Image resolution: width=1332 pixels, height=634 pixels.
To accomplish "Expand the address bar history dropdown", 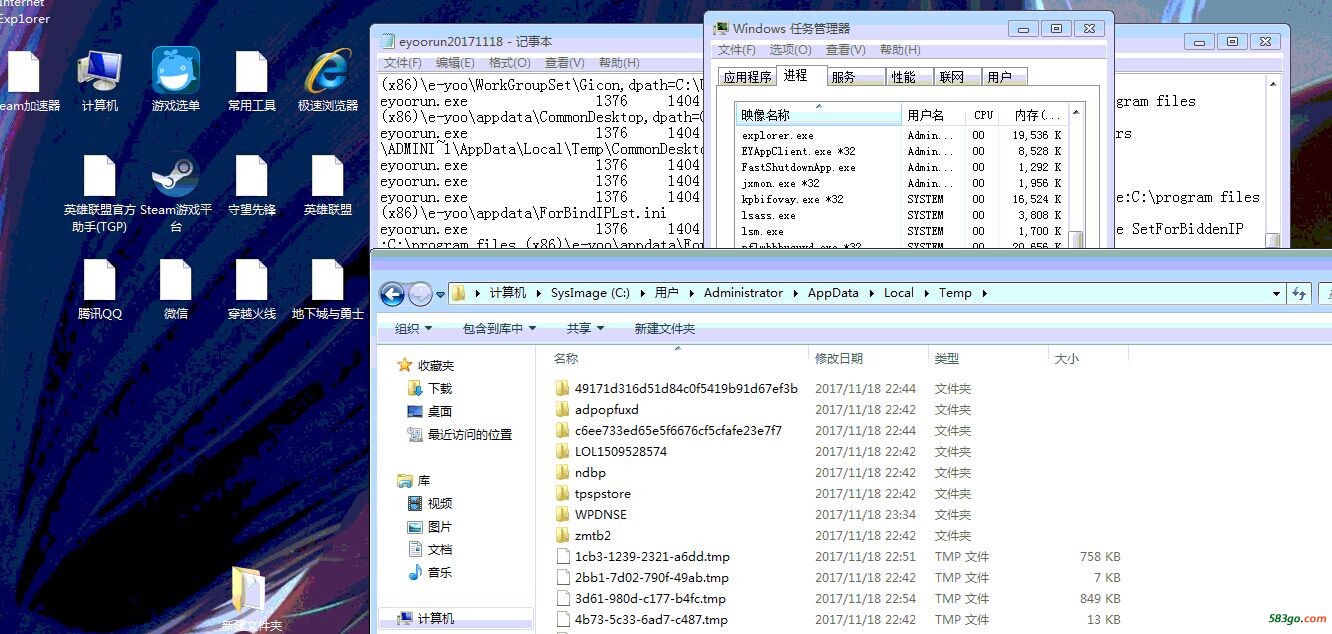I will (x=1276, y=293).
